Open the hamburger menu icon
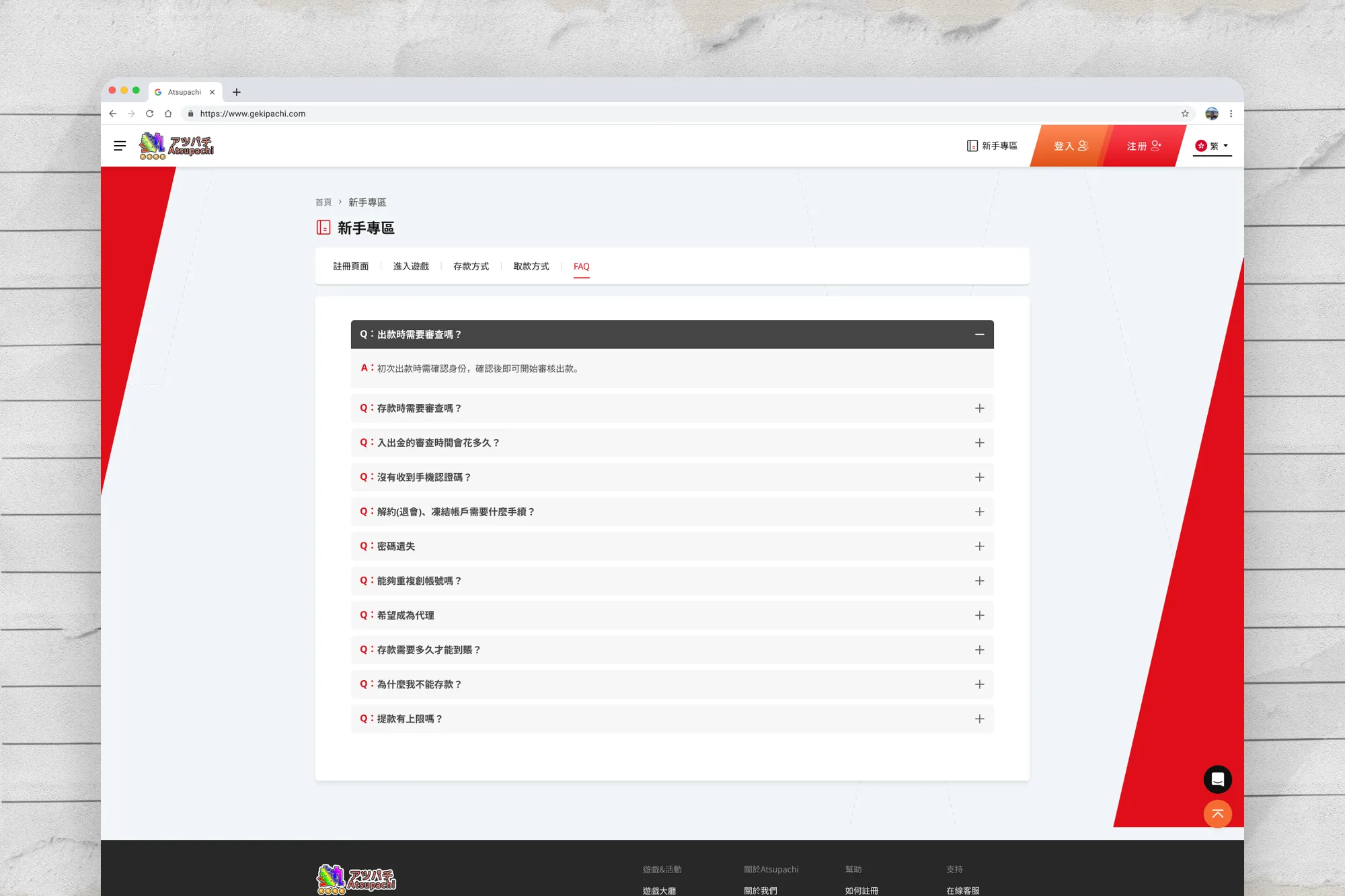1345x896 pixels. [120, 146]
